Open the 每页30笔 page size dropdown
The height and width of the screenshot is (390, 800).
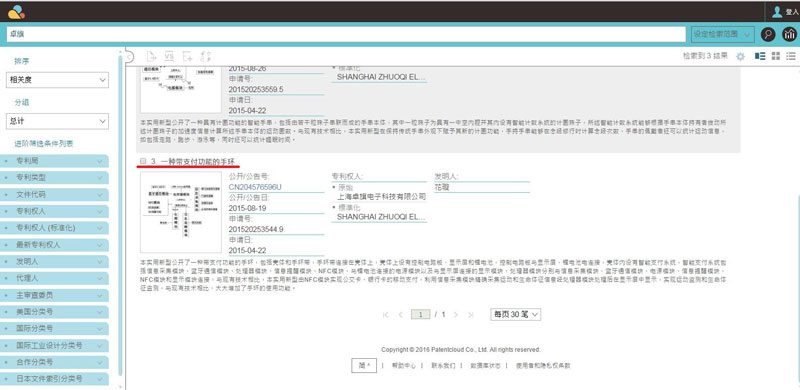coord(515,314)
